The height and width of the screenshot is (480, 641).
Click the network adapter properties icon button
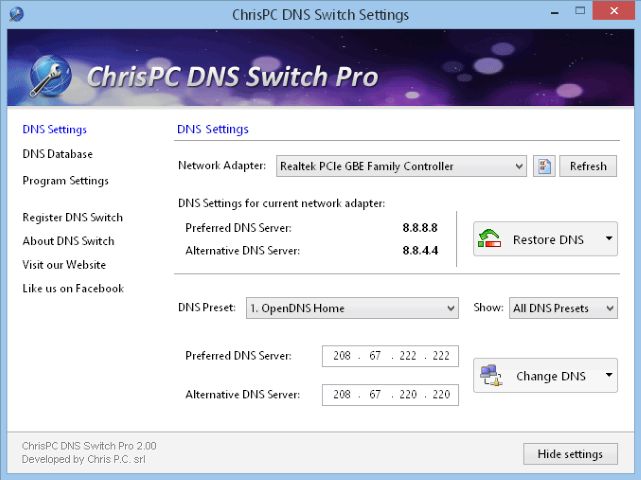pos(544,166)
